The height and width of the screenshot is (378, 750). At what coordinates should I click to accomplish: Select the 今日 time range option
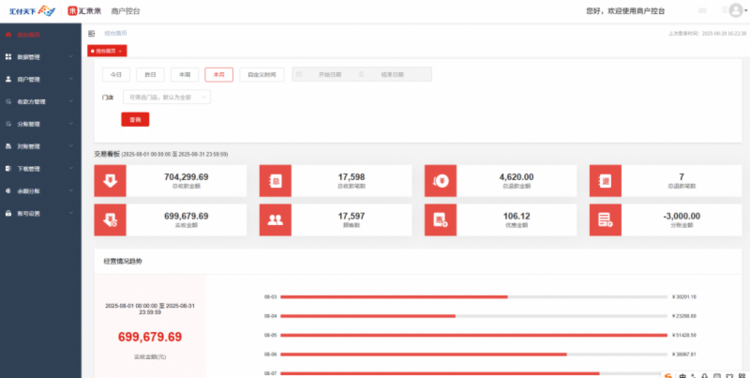pos(116,75)
